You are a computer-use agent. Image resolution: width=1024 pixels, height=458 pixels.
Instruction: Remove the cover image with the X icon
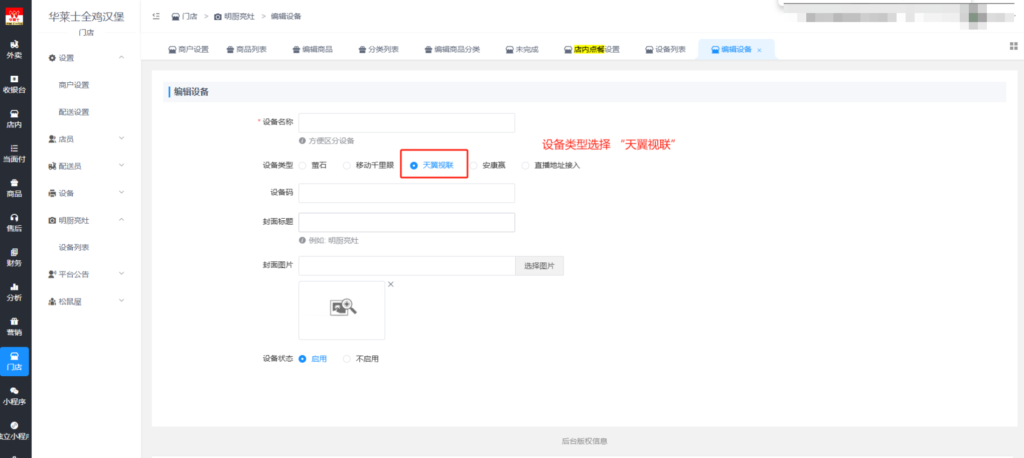click(x=391, y=284)
